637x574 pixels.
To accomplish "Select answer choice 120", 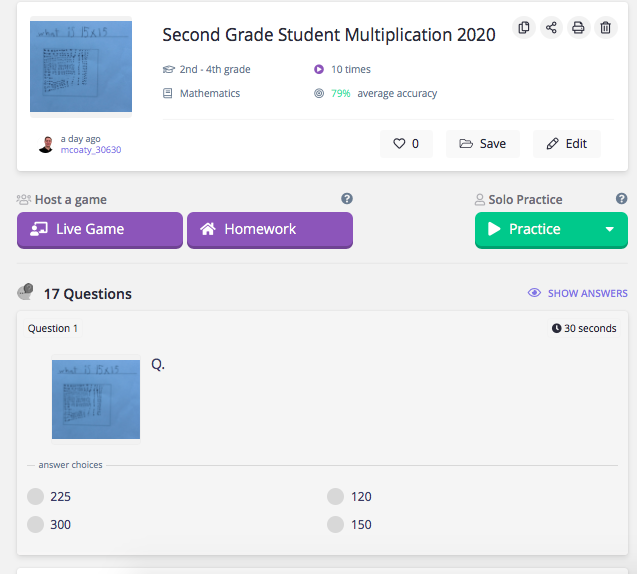I will click(x=335, y=496).
